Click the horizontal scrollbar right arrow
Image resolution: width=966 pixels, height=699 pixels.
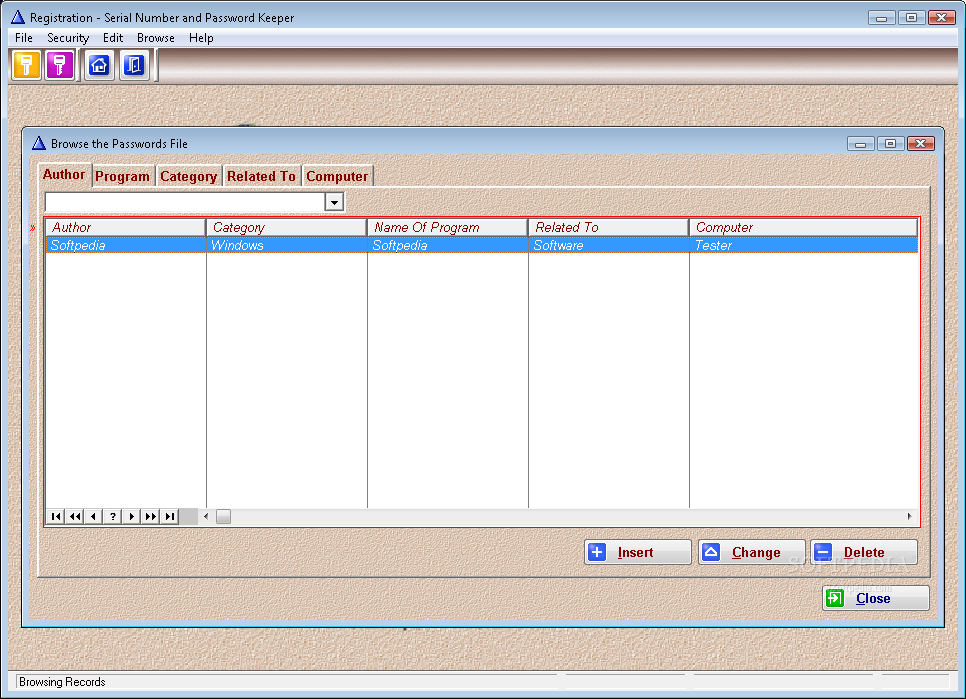pos(910,517)
